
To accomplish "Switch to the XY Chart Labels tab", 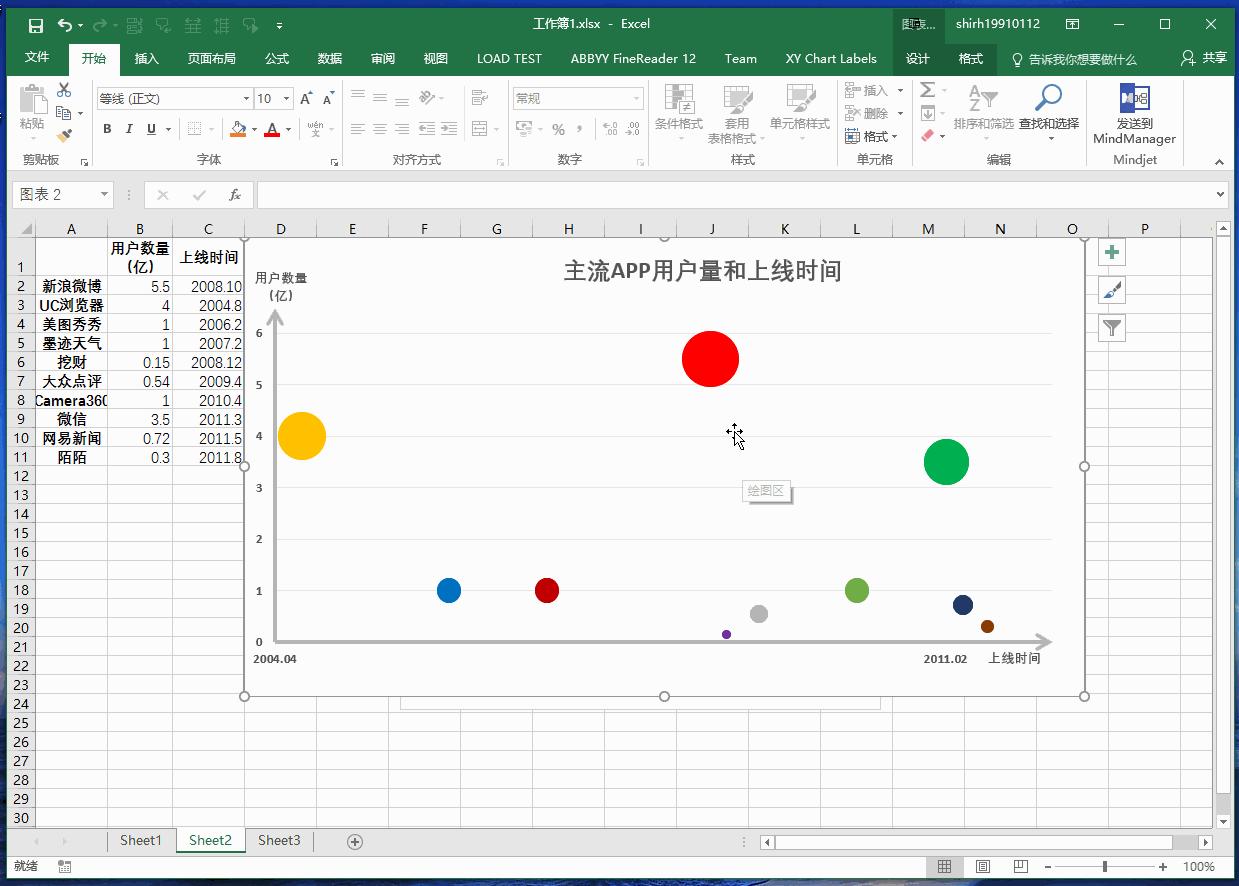I will point(831,58).
